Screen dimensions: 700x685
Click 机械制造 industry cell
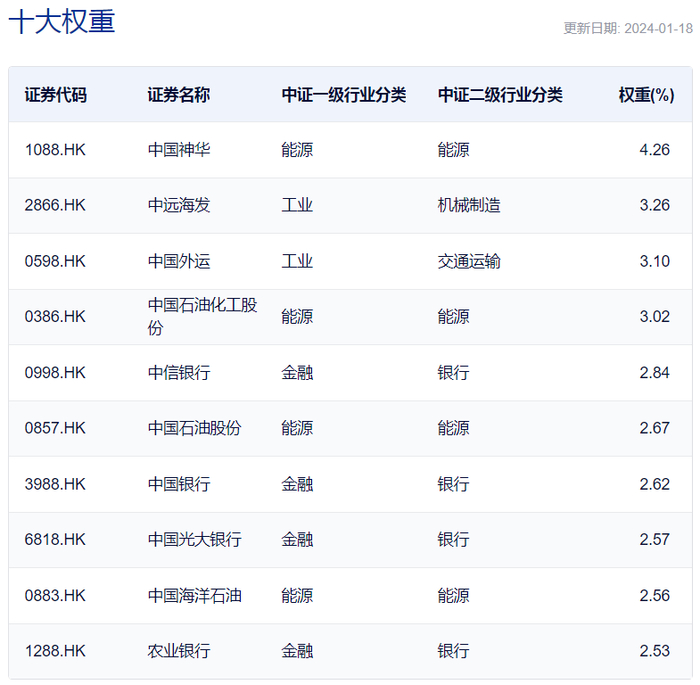469,205
